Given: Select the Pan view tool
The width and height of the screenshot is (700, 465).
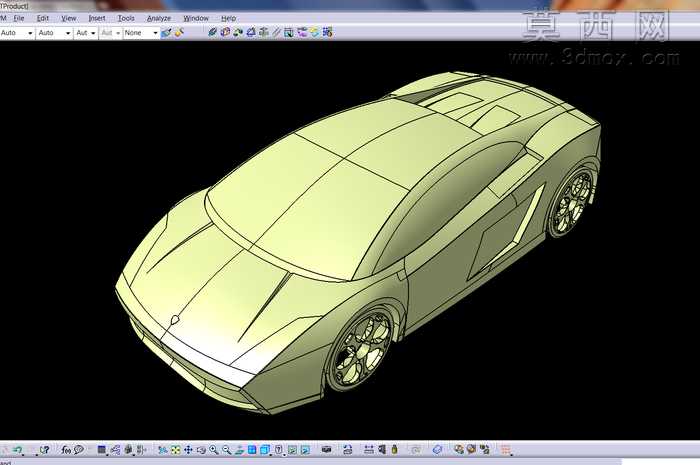Looking at the screenshot, I should 188,450.
